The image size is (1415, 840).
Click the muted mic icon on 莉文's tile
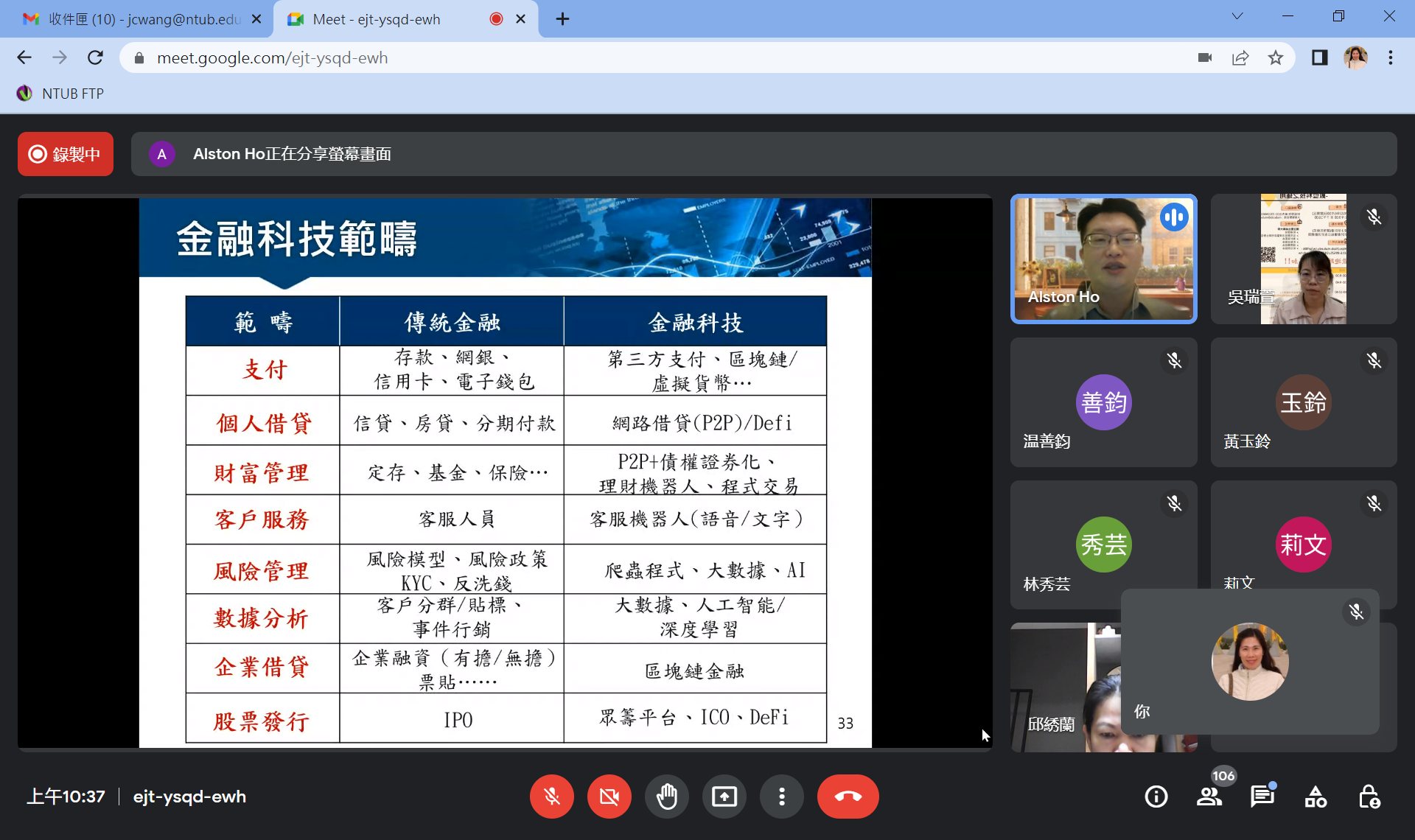pyautogui.click(x=1374, y=503)
